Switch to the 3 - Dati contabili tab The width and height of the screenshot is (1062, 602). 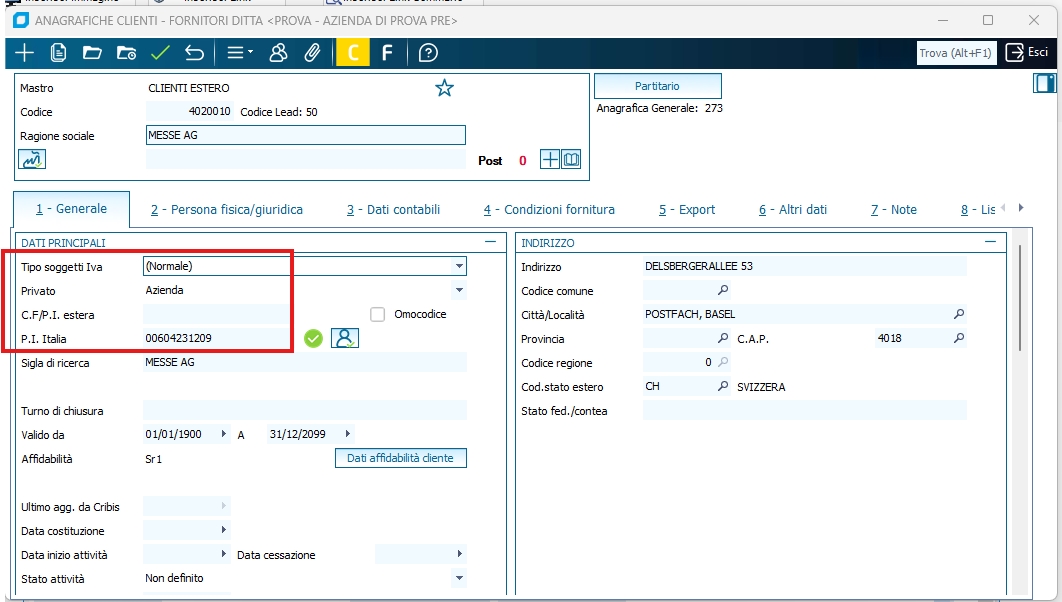393,209
